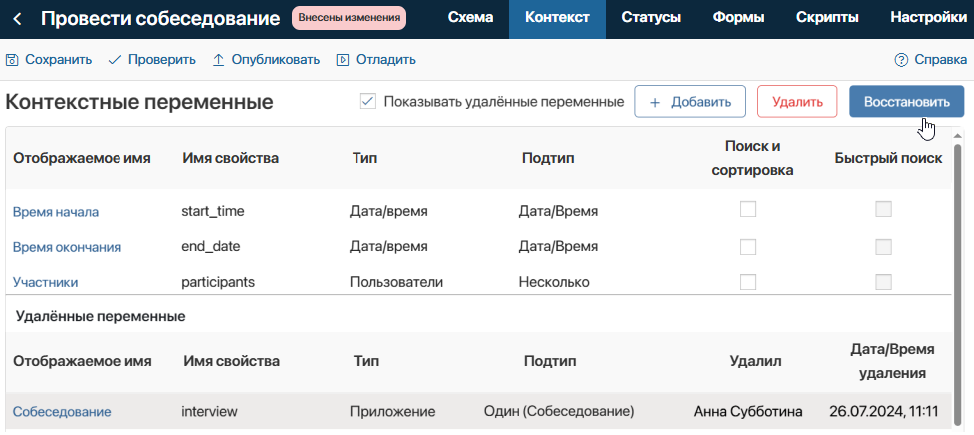Image resolution: width=974 pixels, height=435 pixels.
Task: Toggle Быстрый поиск checkbox for Время начала
Action: (x=883, y=209)
